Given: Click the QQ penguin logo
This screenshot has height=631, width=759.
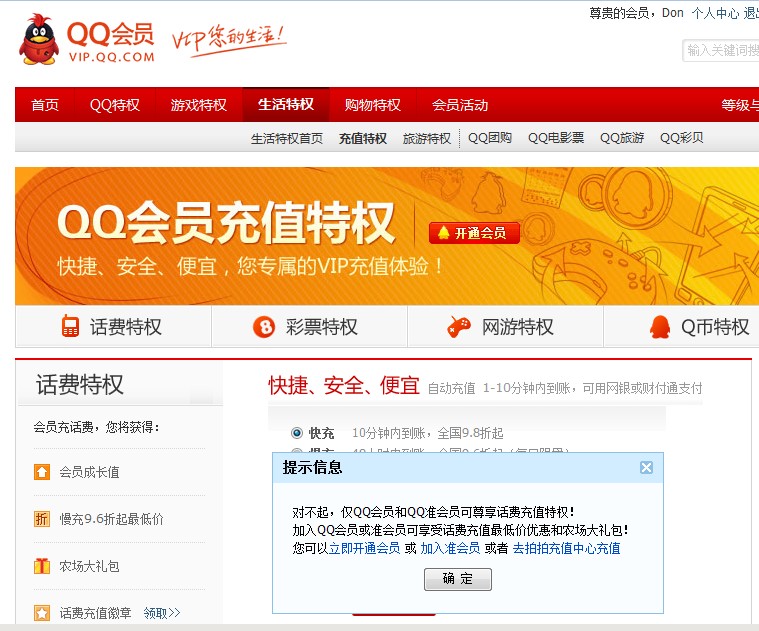Looking at the screenshot, I should [x=39, y=40].
